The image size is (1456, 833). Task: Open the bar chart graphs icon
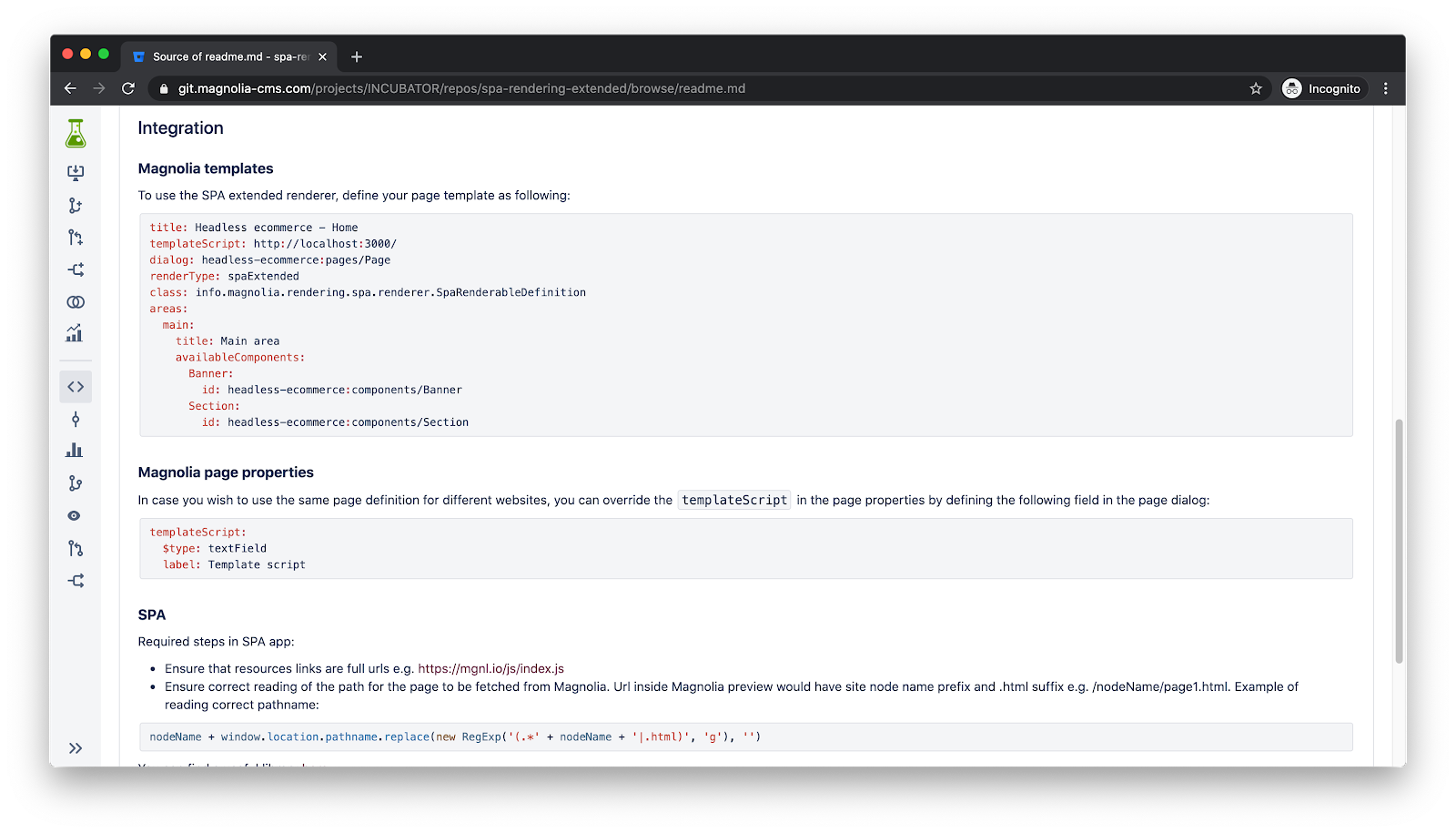coord(75,451)
